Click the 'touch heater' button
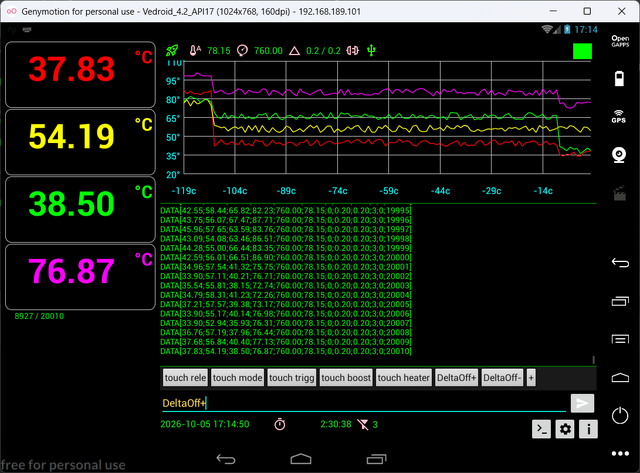Screen dimensions: 640x473 tap(403, 378)
